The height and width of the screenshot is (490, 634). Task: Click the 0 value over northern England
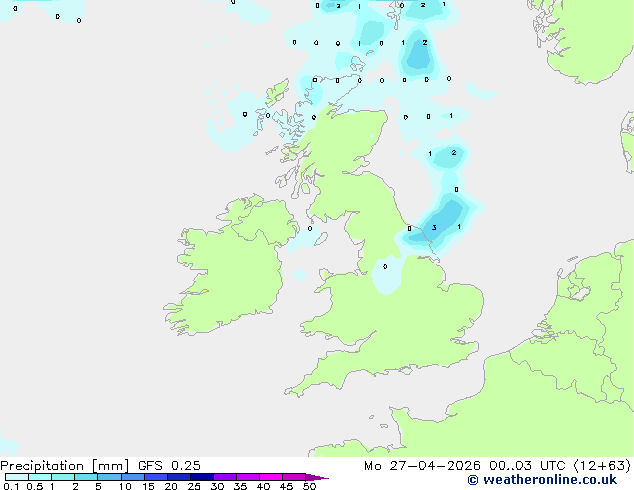[385, 266]
